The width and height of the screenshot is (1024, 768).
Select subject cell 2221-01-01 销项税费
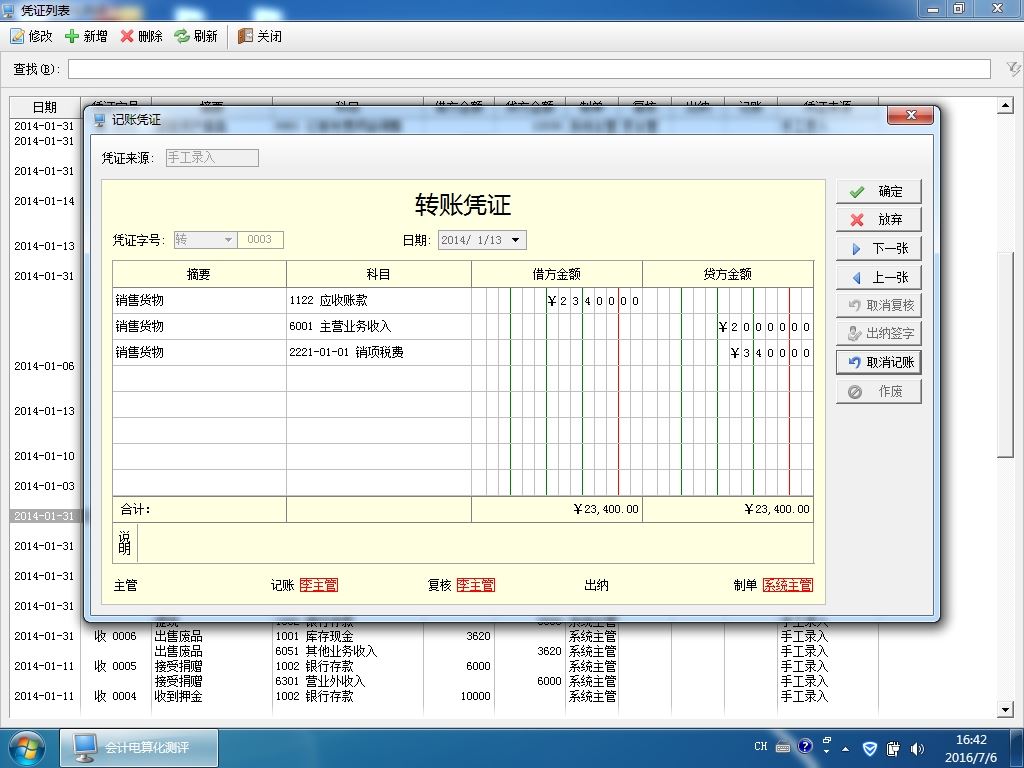[379, 353]
